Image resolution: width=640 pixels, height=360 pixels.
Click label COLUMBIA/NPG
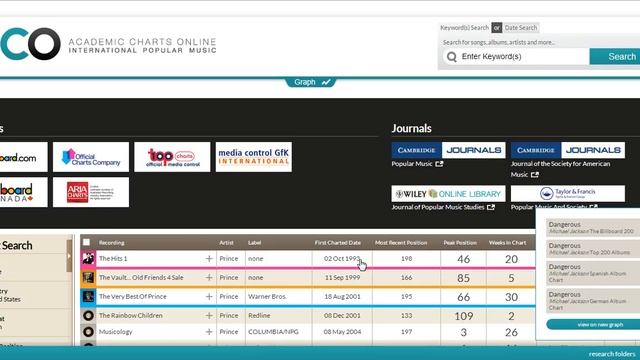coord(273,332)
